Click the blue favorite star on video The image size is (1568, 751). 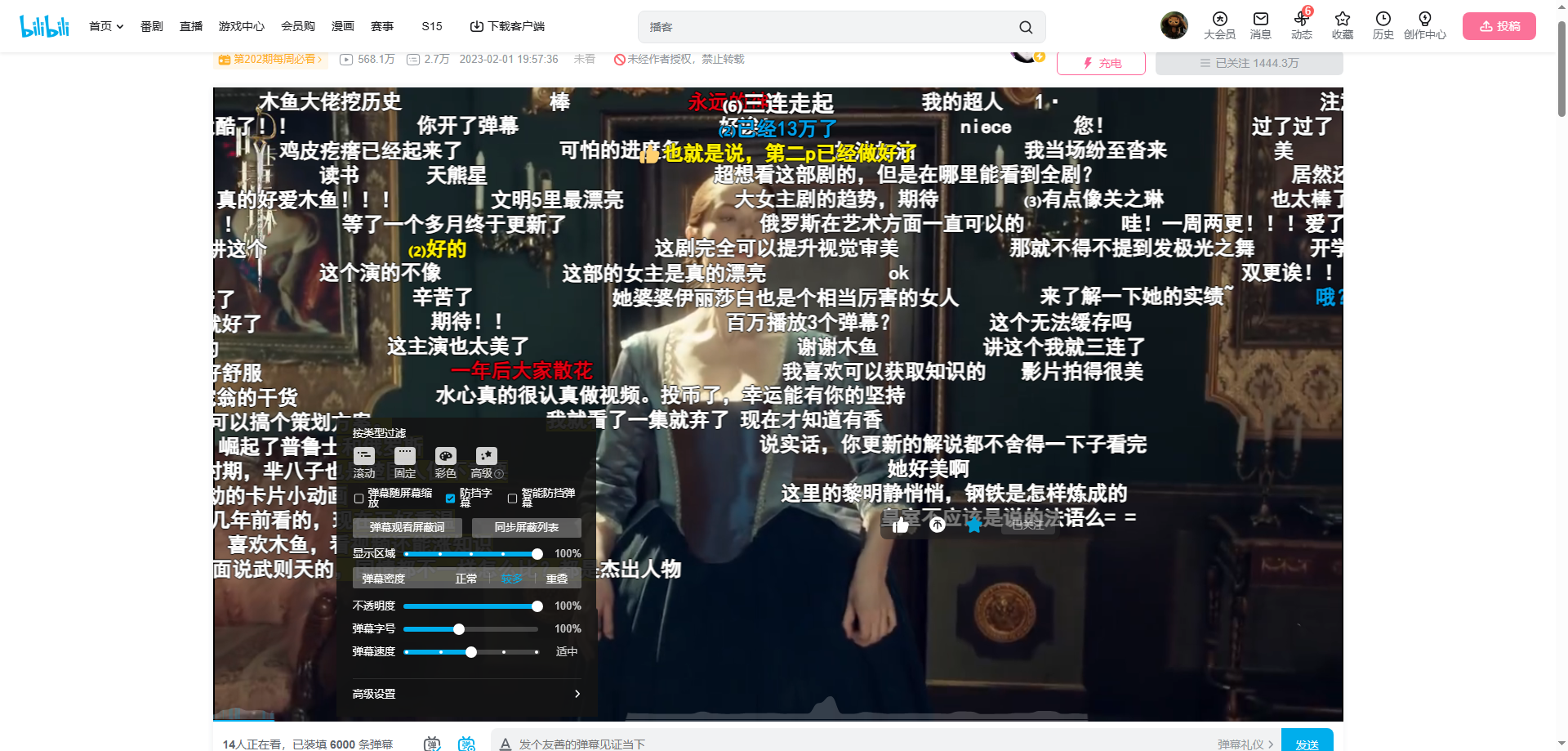point(974,525)
